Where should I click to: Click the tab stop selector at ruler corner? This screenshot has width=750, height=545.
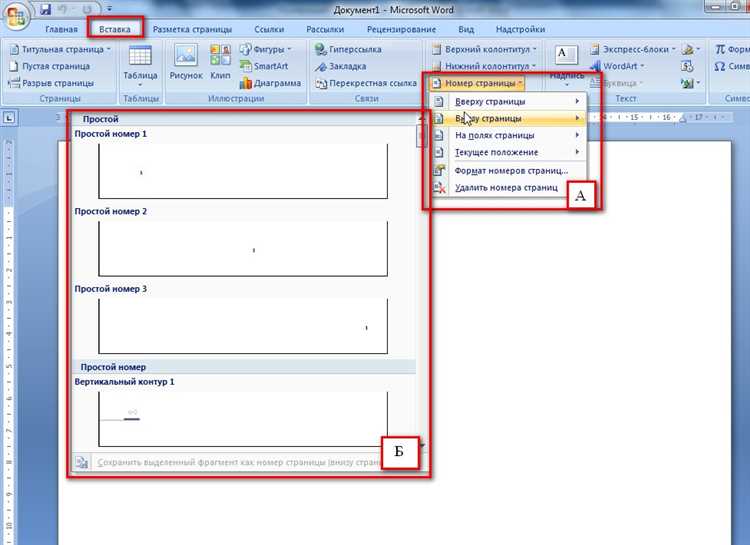coord(9,117)
